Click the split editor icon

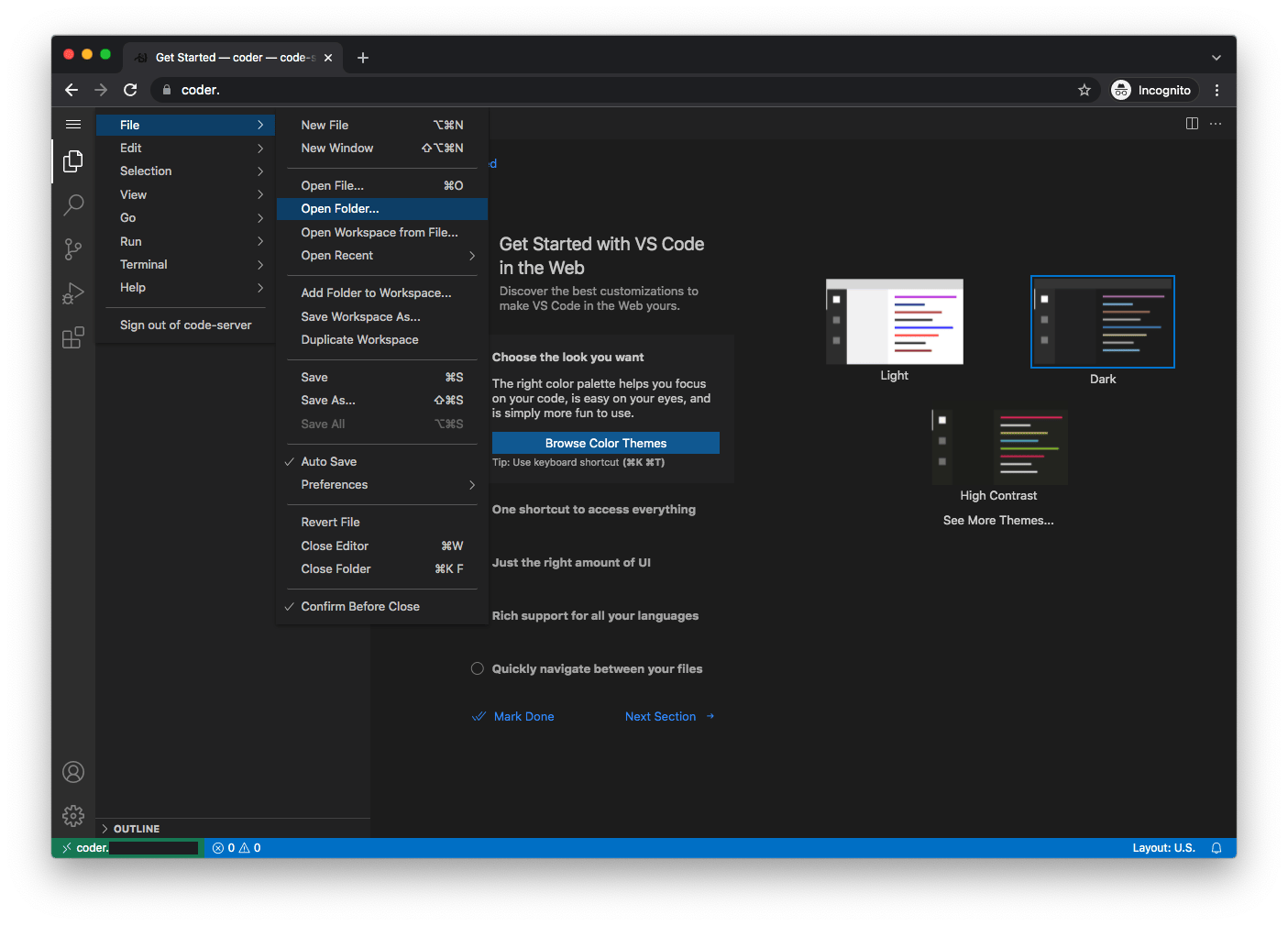point(1192,124)
